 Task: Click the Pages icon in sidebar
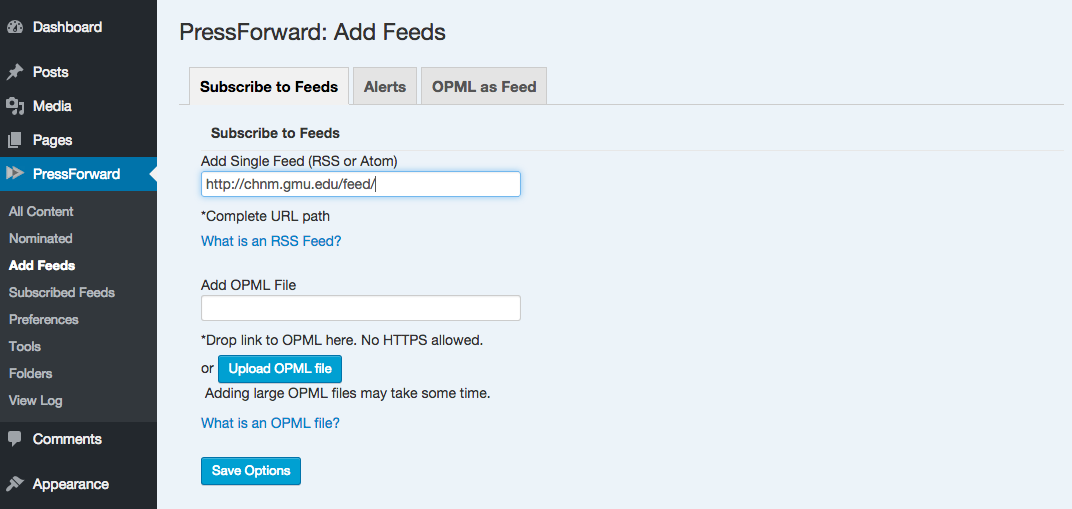pyautogui.click(x=15, y=141)
